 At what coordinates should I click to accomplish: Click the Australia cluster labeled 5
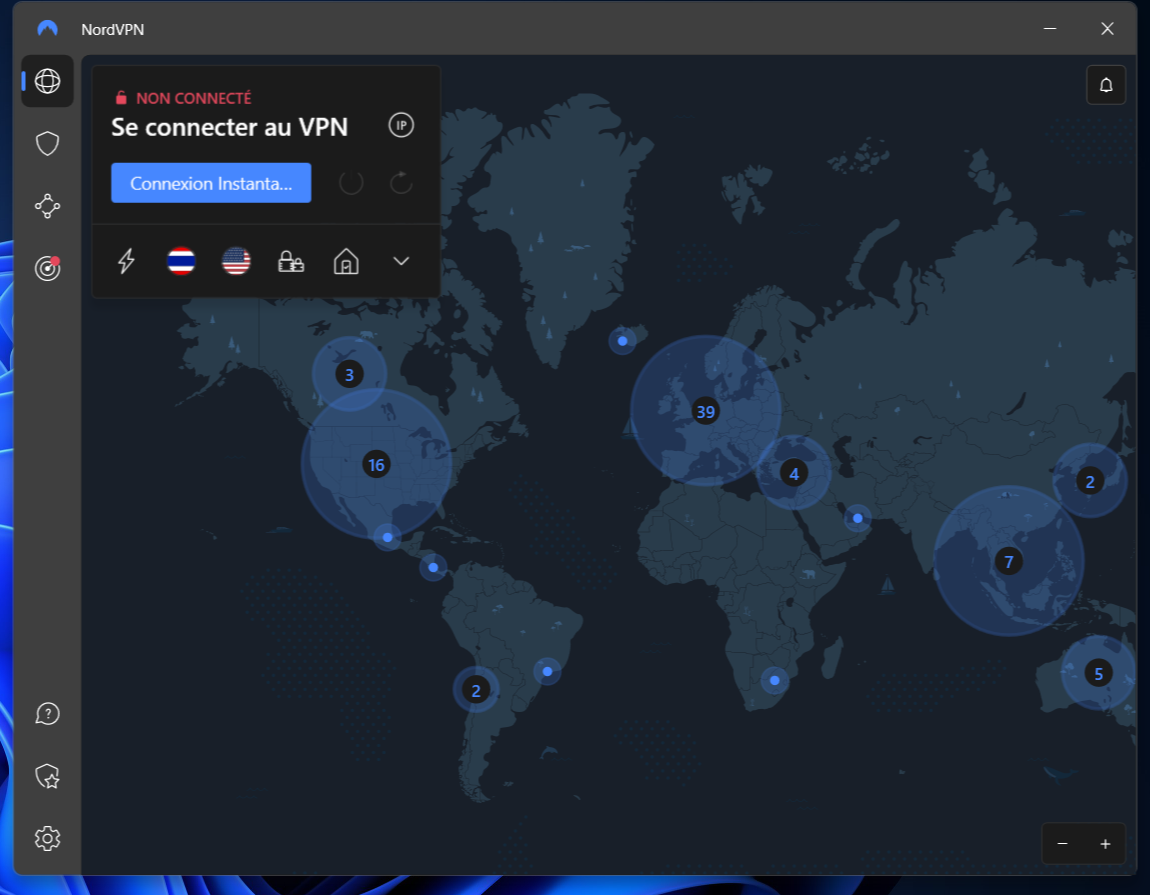1099,673
